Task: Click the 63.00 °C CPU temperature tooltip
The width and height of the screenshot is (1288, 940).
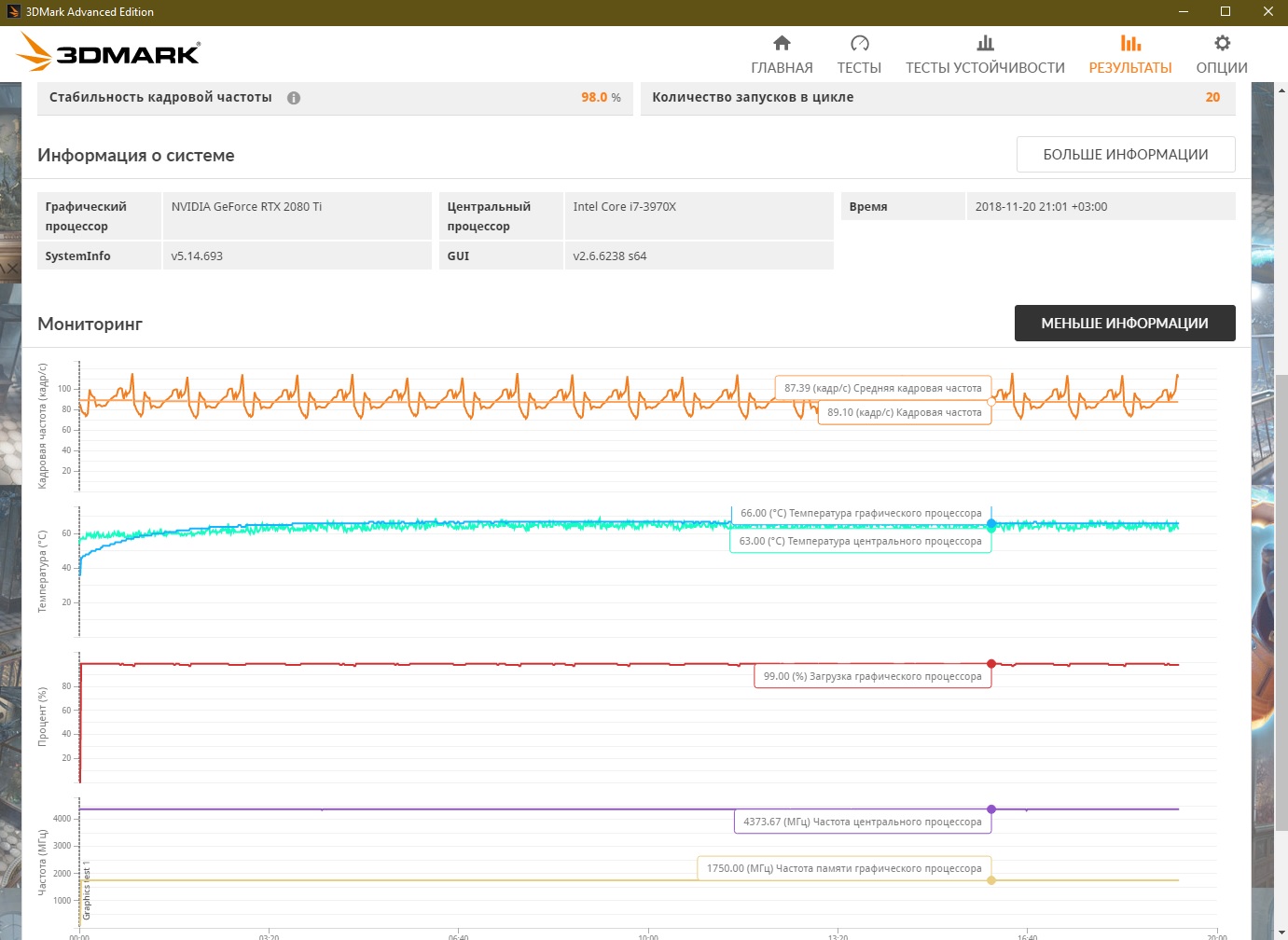Action: (860, 541)
